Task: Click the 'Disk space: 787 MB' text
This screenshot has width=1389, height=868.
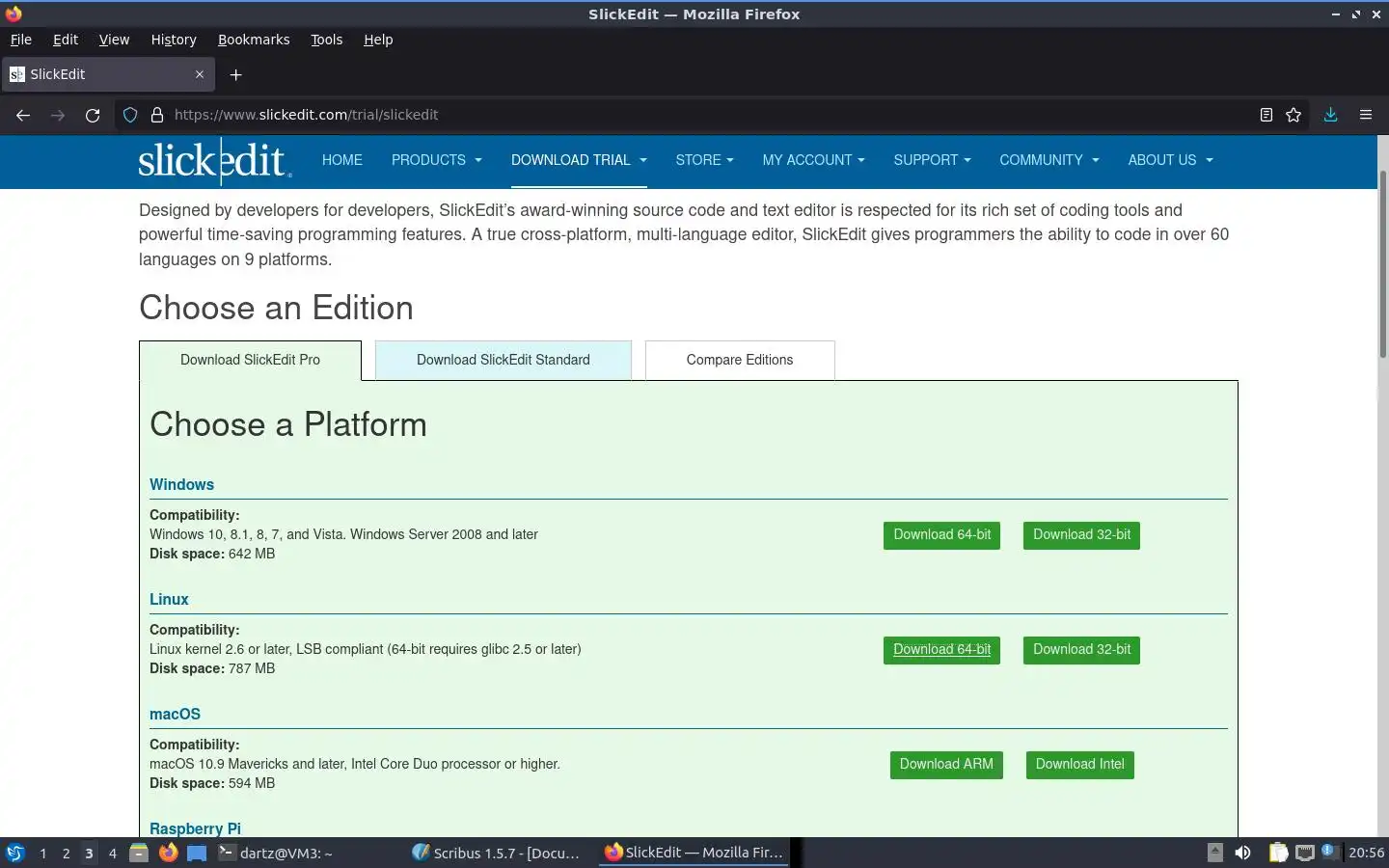Action: pos(212,668)
